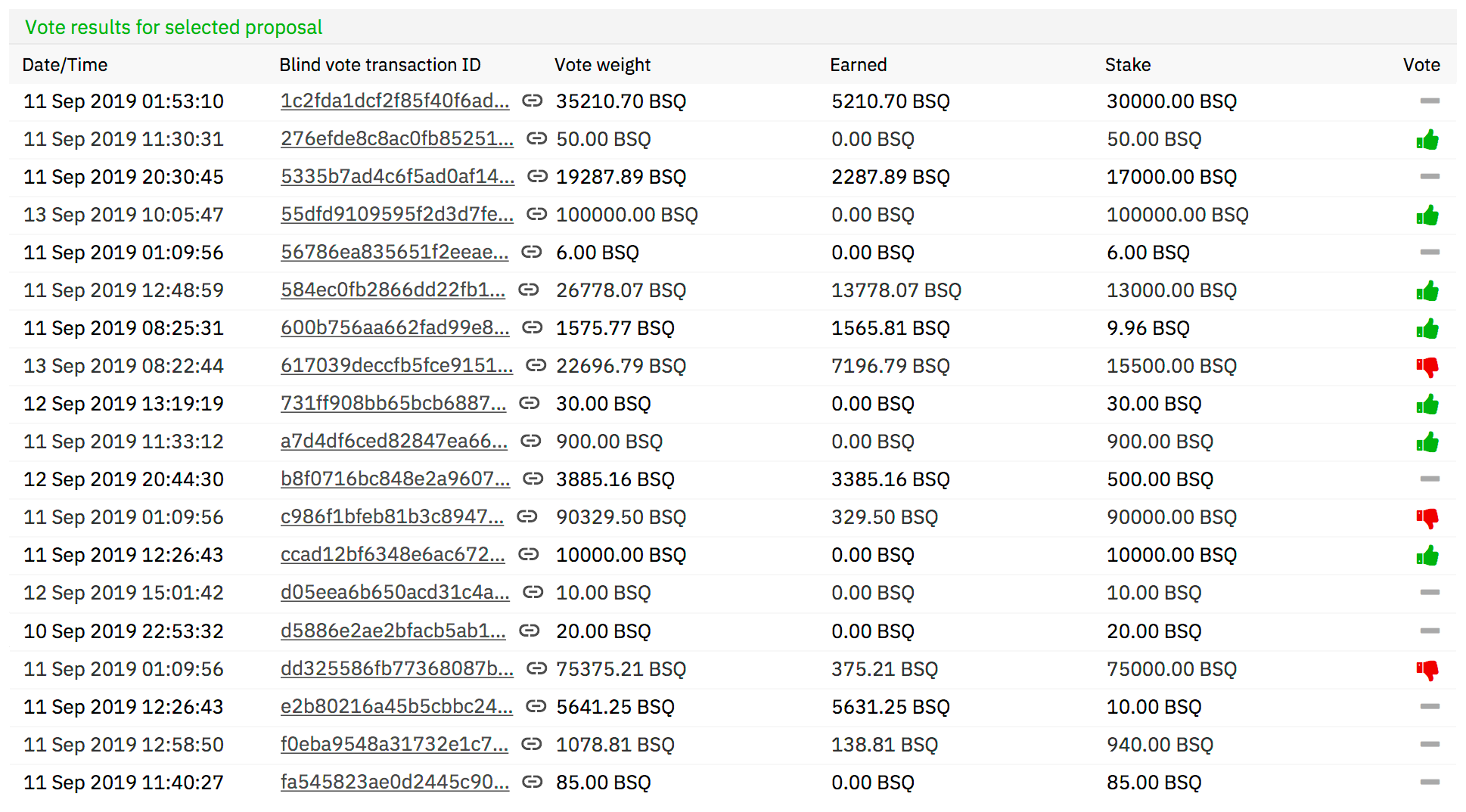Click link icon next to fa545823ae0d2445c90 ID

(533, 782)
